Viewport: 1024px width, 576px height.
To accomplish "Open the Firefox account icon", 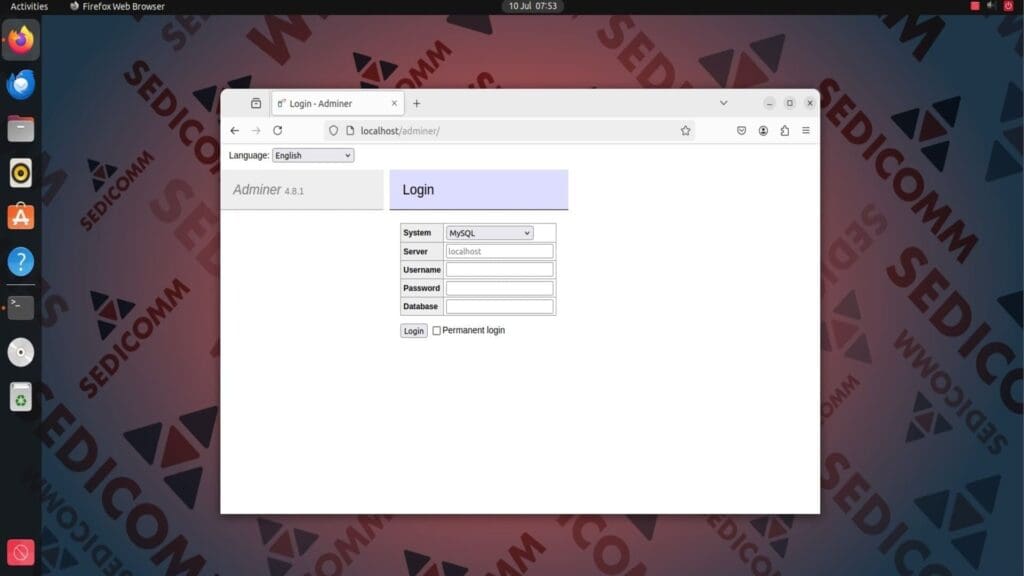I will click(x=763, y=130).
